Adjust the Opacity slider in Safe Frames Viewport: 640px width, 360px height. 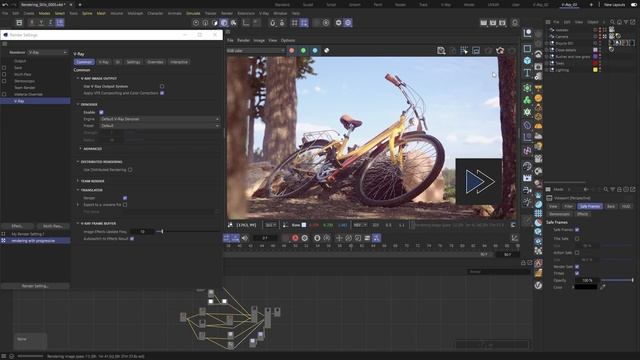617,280
